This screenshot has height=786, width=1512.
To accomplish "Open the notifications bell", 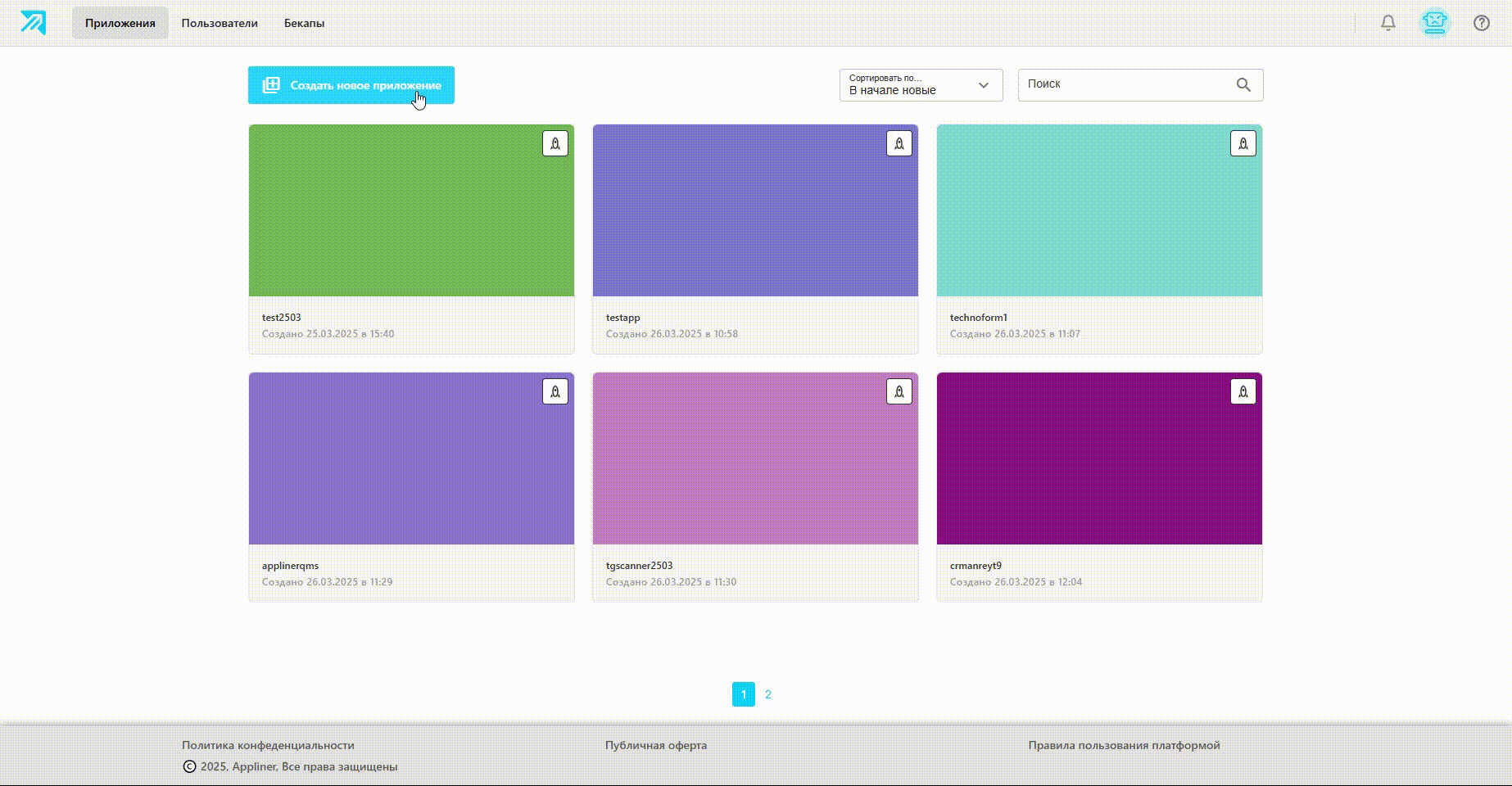I will 1388,23.
